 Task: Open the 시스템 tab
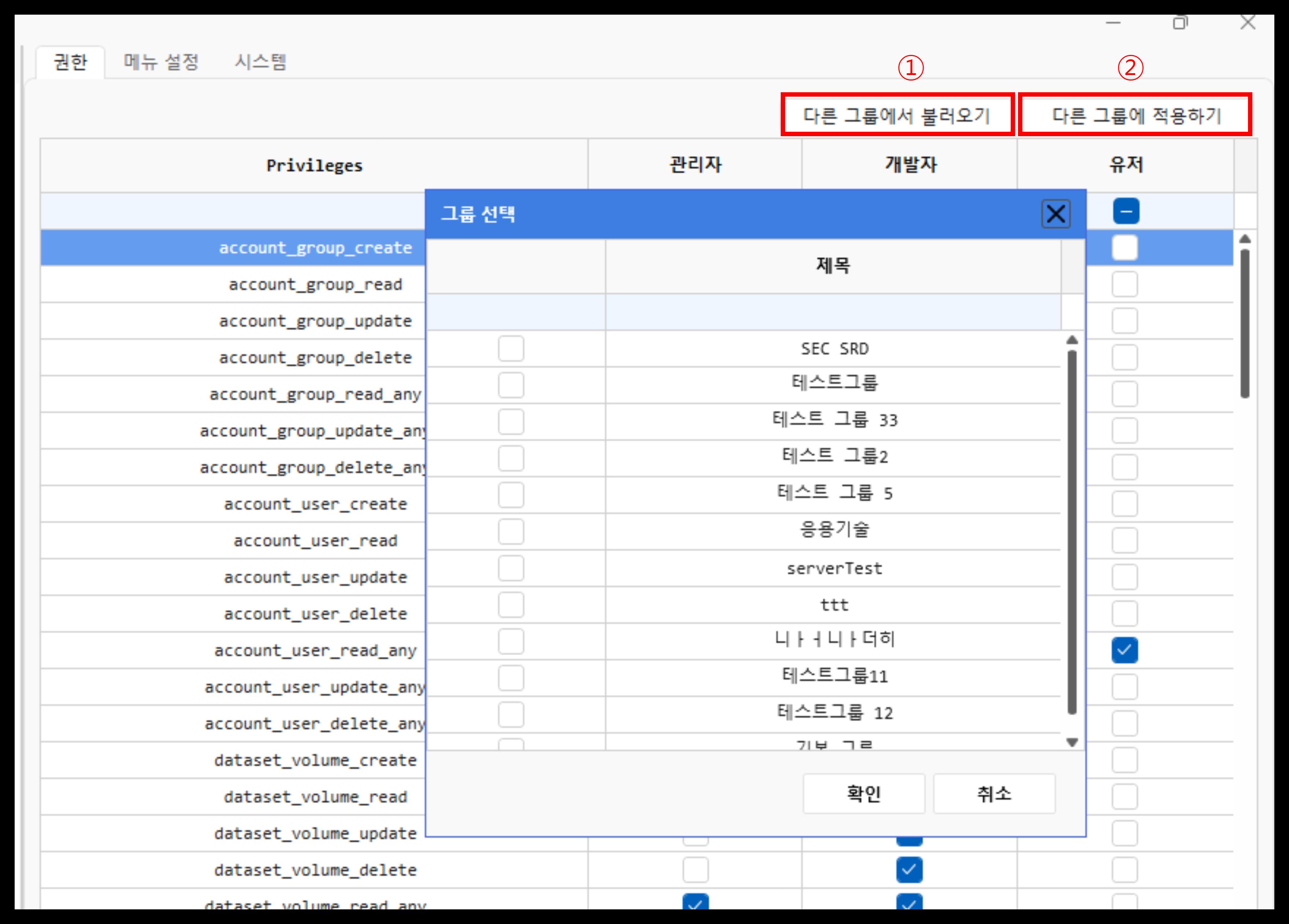point(260,62)
